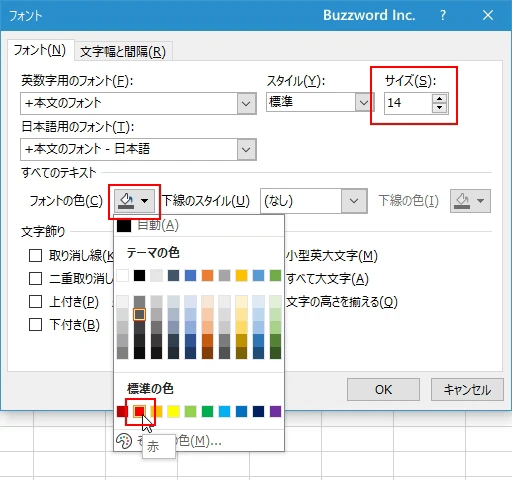Pick the highlighted dark gray tint swatch
The height and width of the screenshot is (480, 512).
pyautogui.click(x=139, y=314)
